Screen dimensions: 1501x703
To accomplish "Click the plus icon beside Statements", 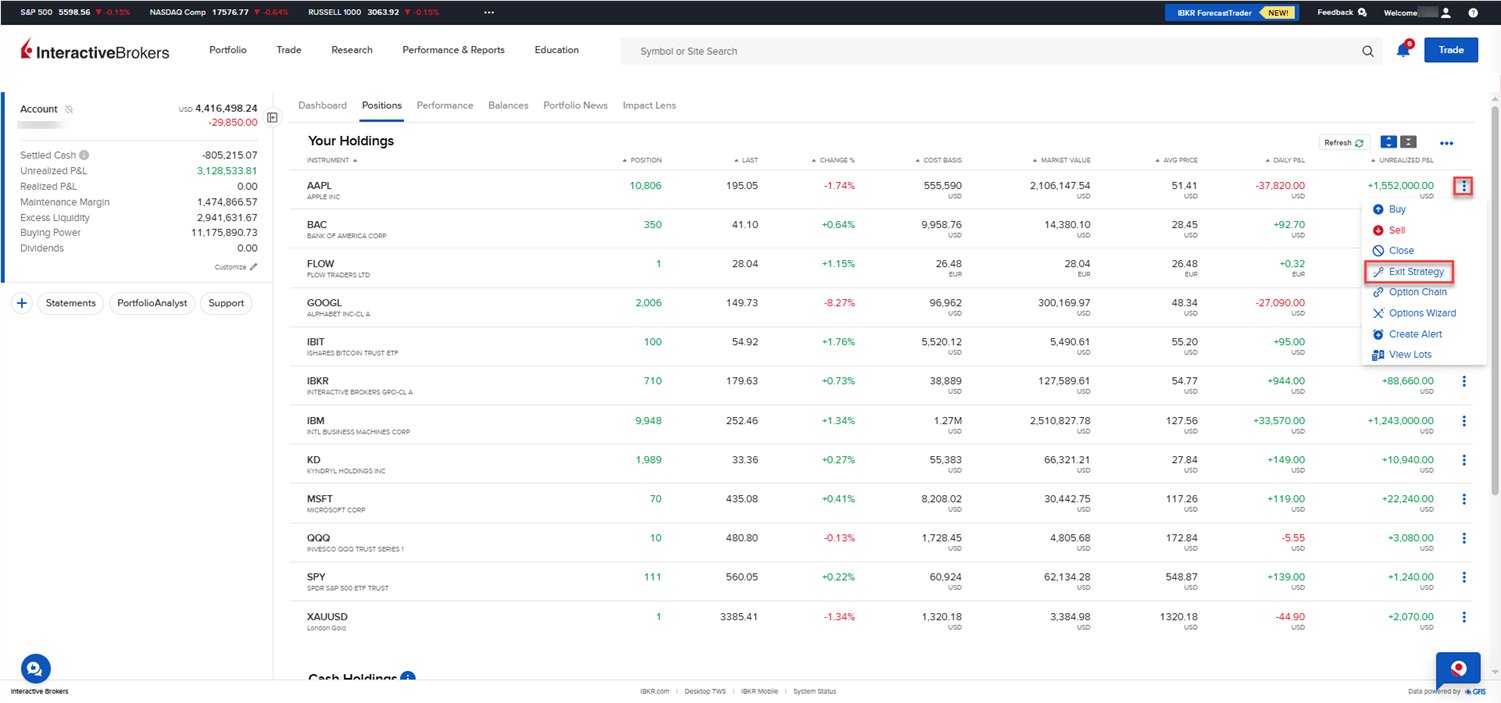I will click(x=22, y=303).
